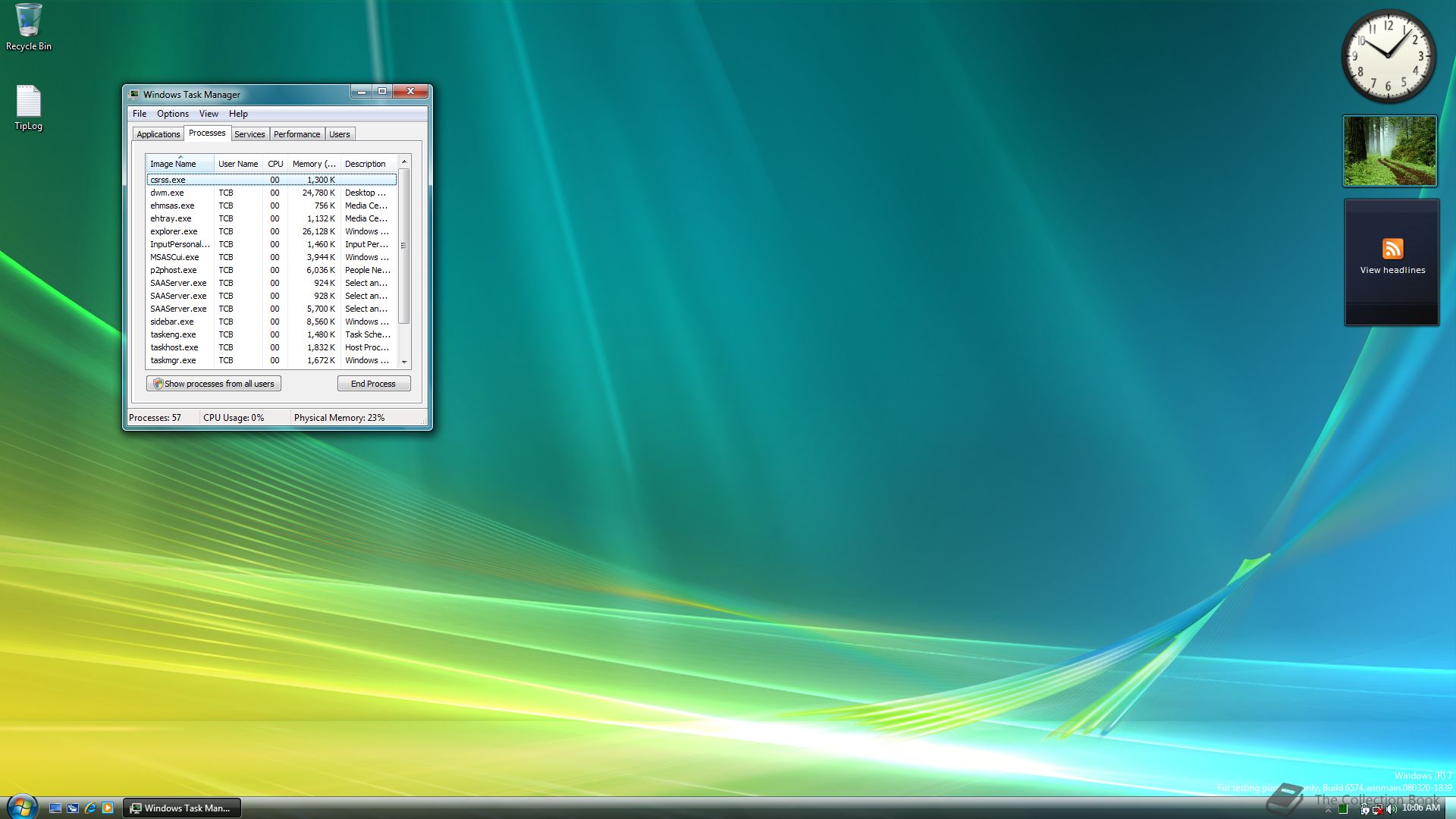Sort by User Name column header
Image resolution: width=1456 pixels, height=819 pixels.
coord(238,164)
